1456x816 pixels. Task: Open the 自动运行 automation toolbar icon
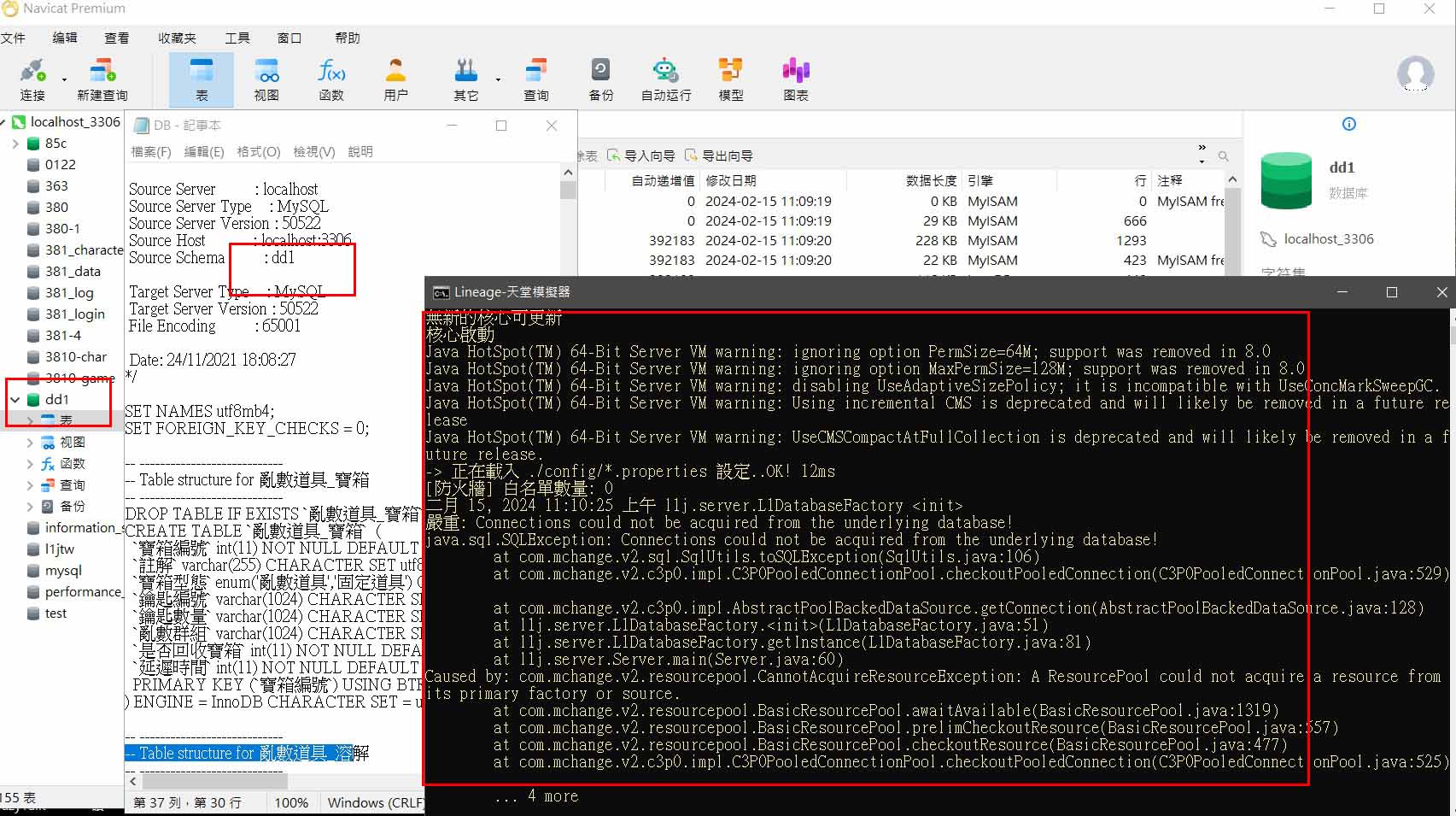coord(666,79)
